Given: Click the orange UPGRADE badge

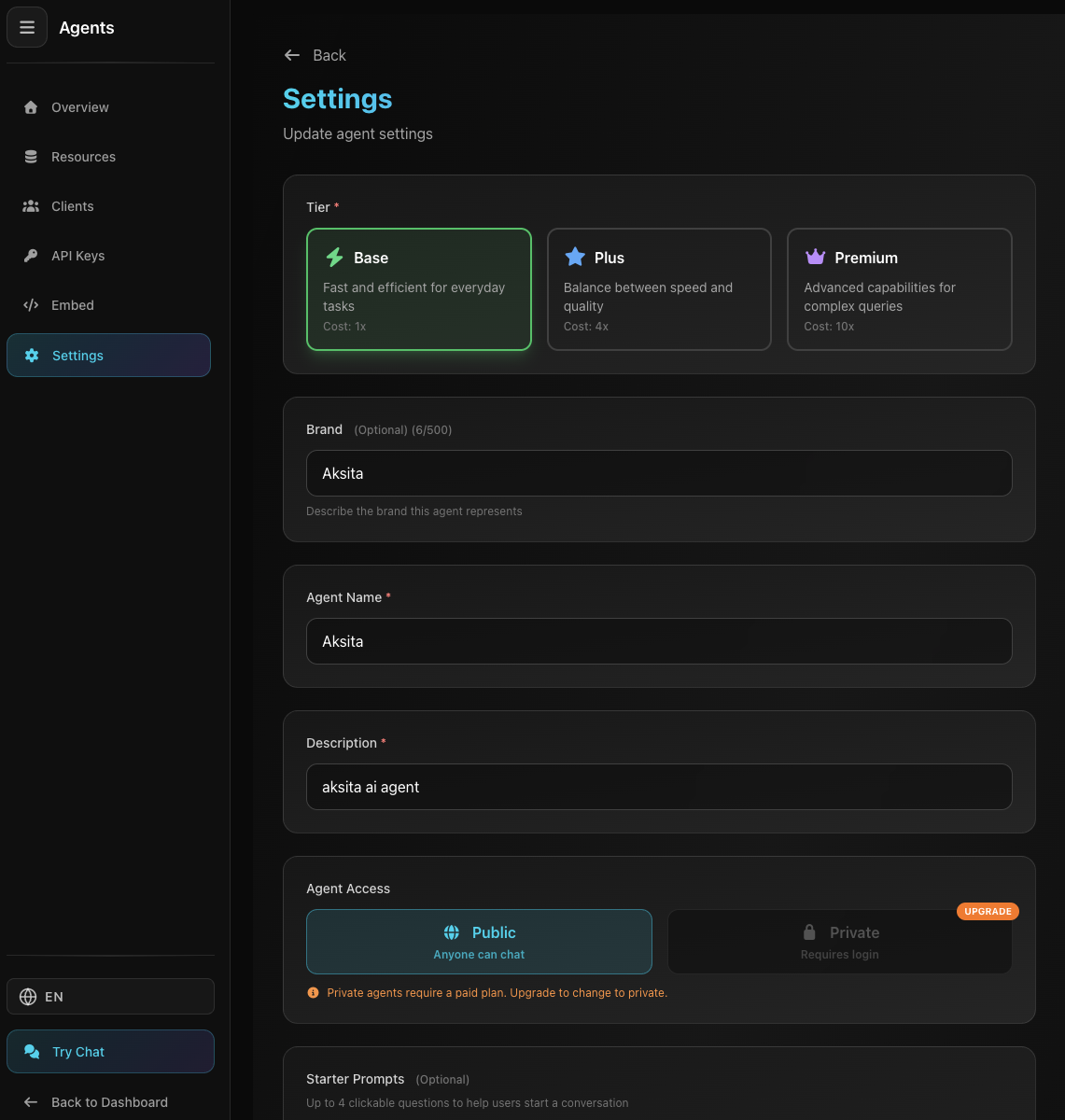Looking at the screenshot, I should [988, 911].
